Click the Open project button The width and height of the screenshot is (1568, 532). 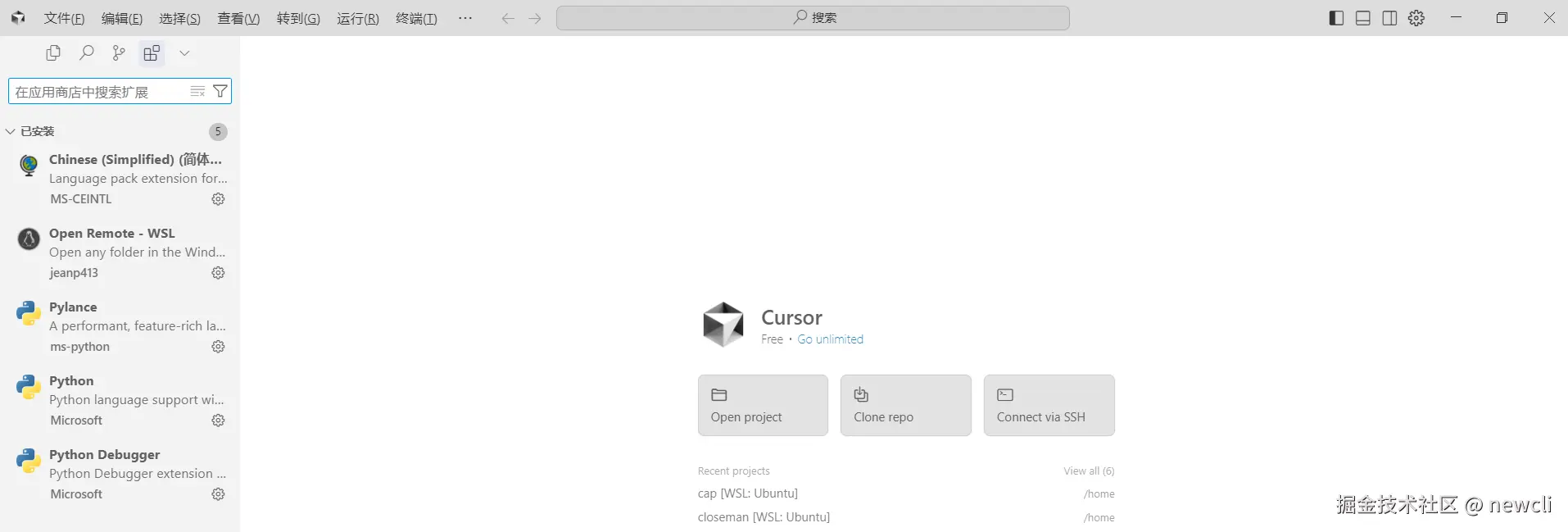[x=763, y=405]
